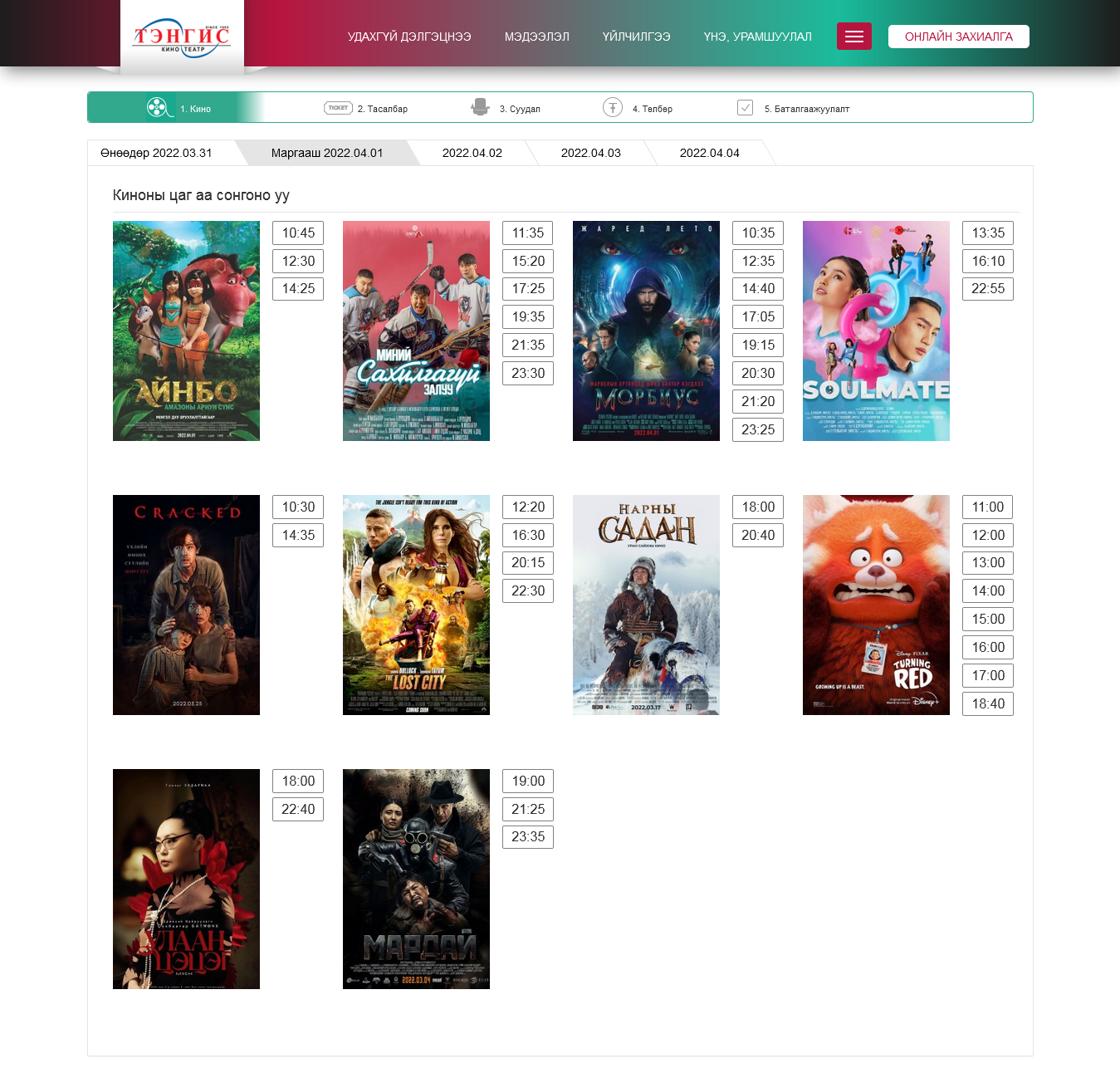
Task: Click the Мардай movie poster
Action: (416, 879)
